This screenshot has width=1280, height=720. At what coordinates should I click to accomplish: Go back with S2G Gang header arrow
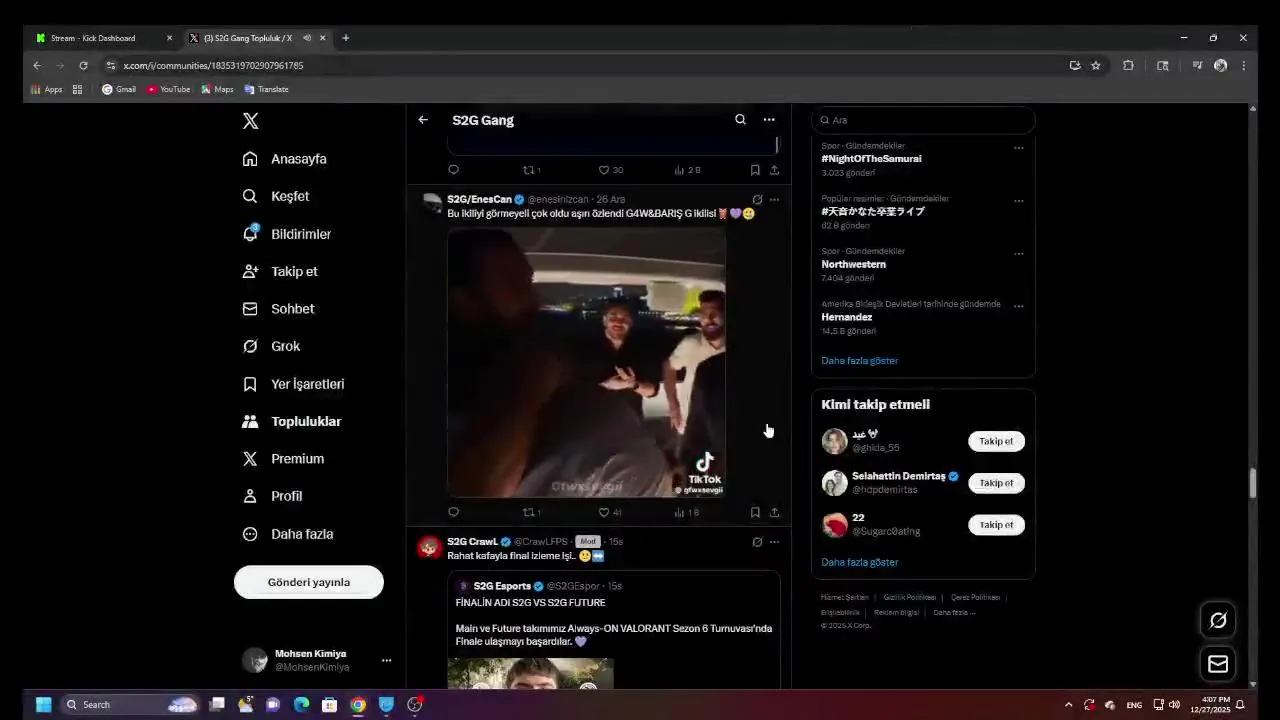423,120
